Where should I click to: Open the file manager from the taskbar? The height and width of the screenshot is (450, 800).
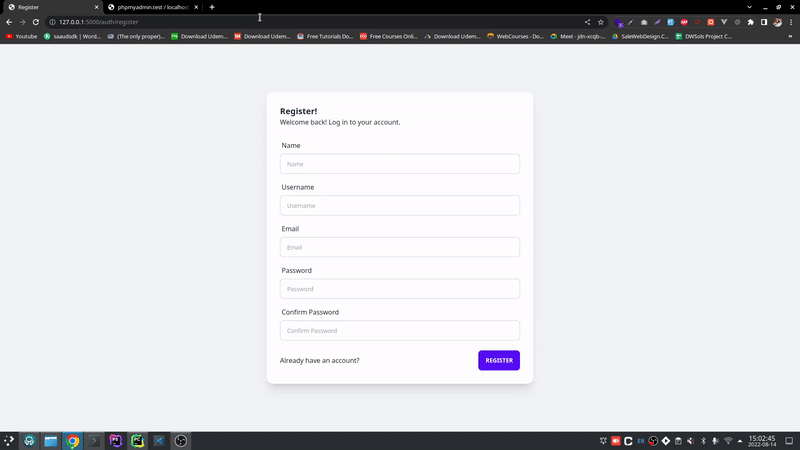click(x=51, y=441)
